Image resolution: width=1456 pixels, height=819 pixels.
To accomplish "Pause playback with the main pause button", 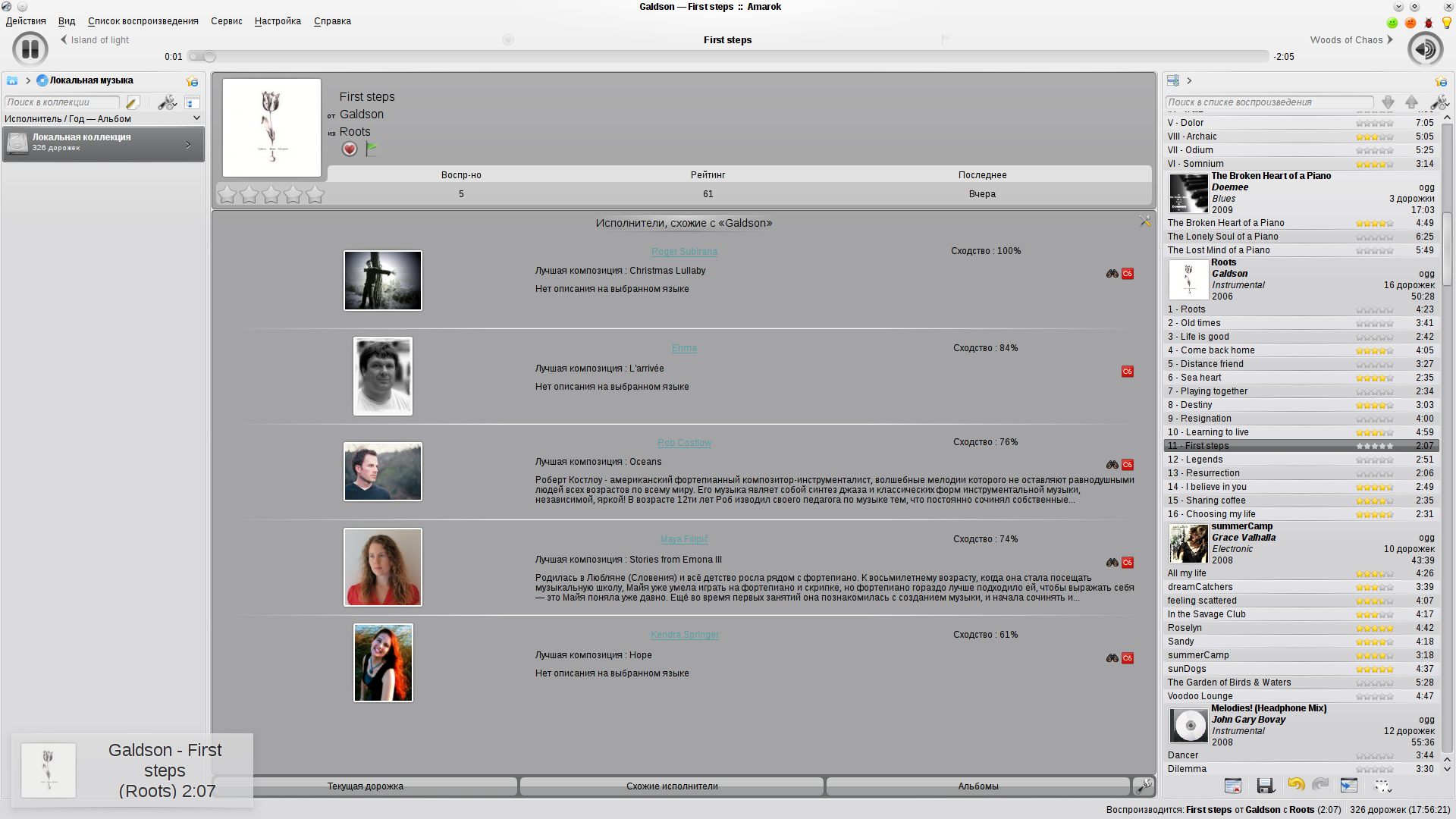I will tap(30, 49).
